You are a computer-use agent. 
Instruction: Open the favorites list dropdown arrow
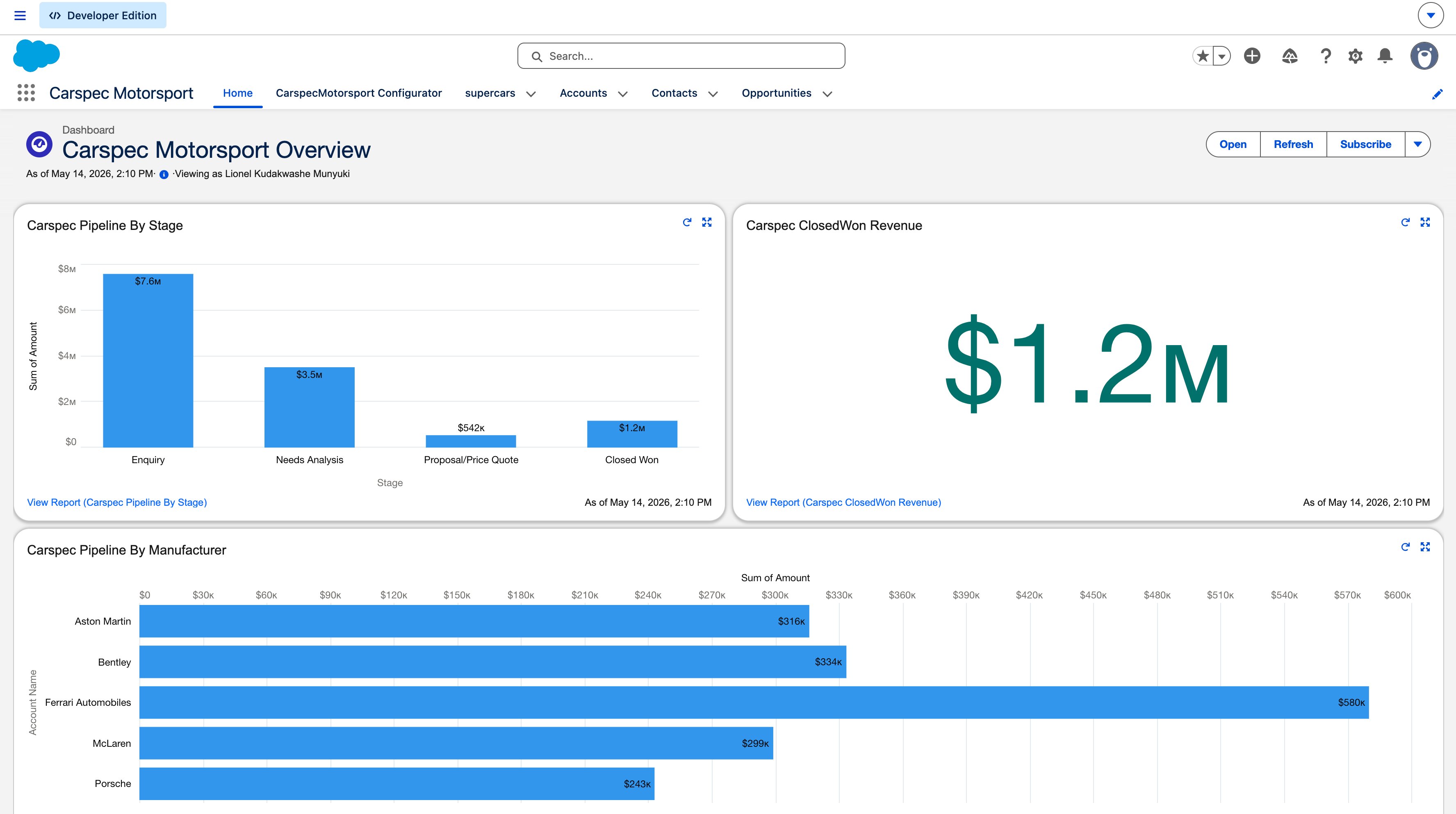pos(1222,56)
